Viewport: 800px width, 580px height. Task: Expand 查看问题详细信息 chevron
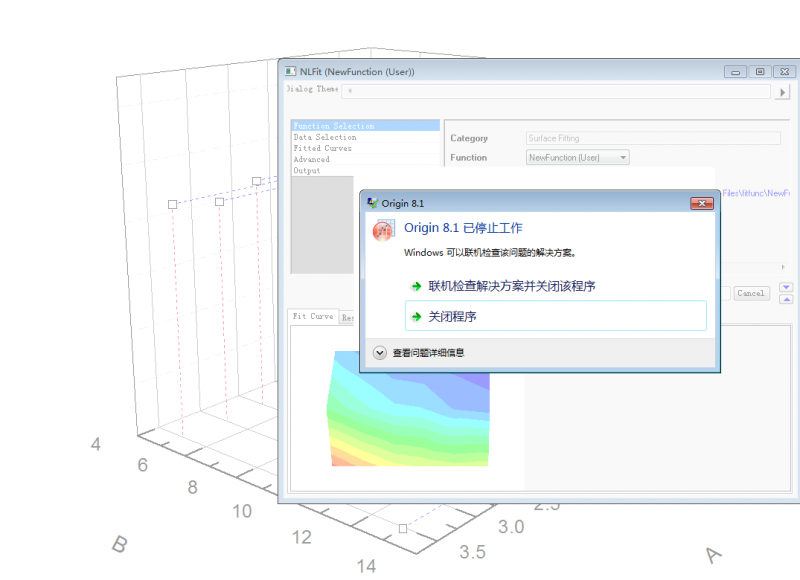click(380, 353)
